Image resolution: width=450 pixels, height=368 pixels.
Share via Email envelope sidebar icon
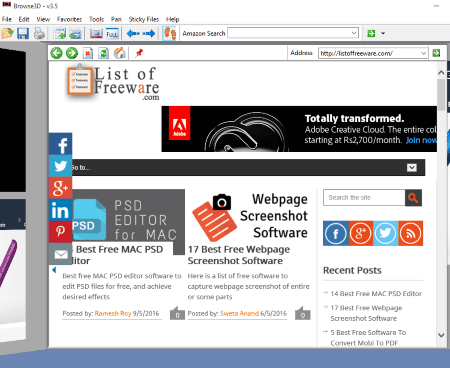pos(60,254)
